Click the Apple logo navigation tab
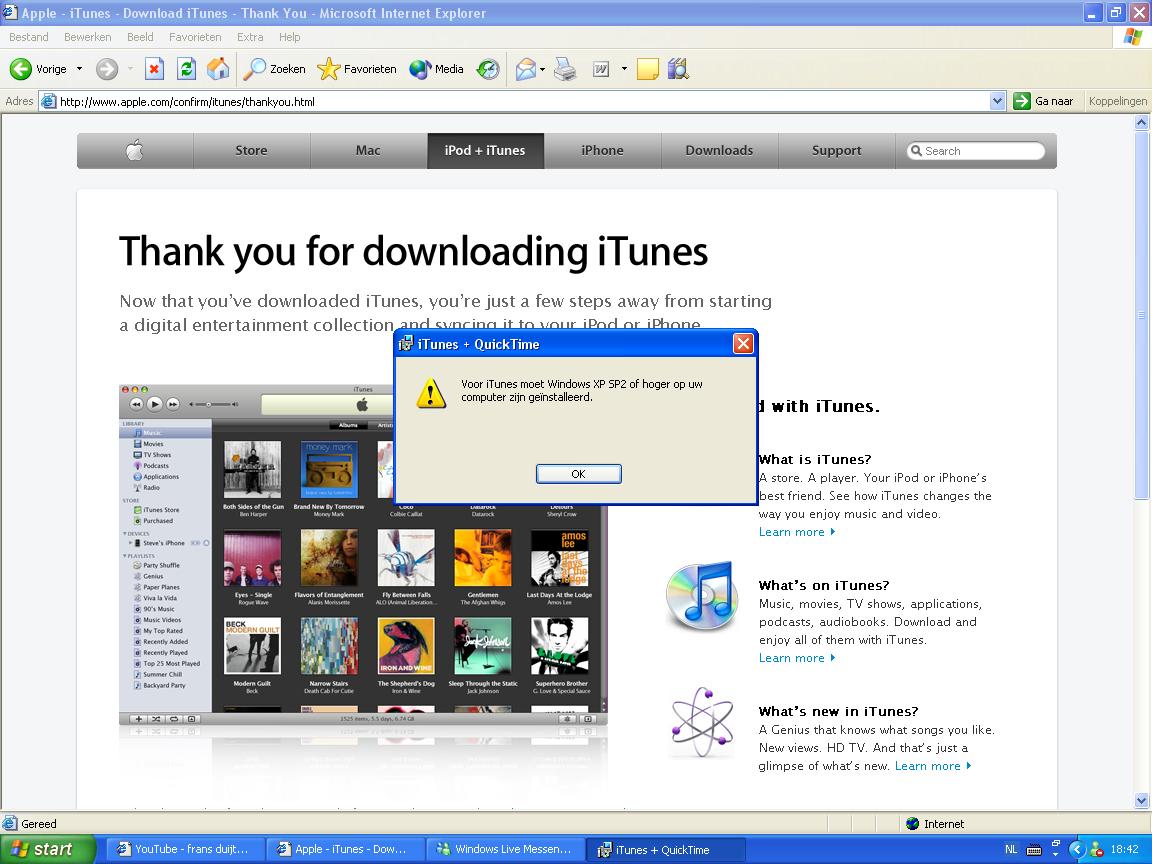This screenshot has width=1152, height=864. point(134,151)
